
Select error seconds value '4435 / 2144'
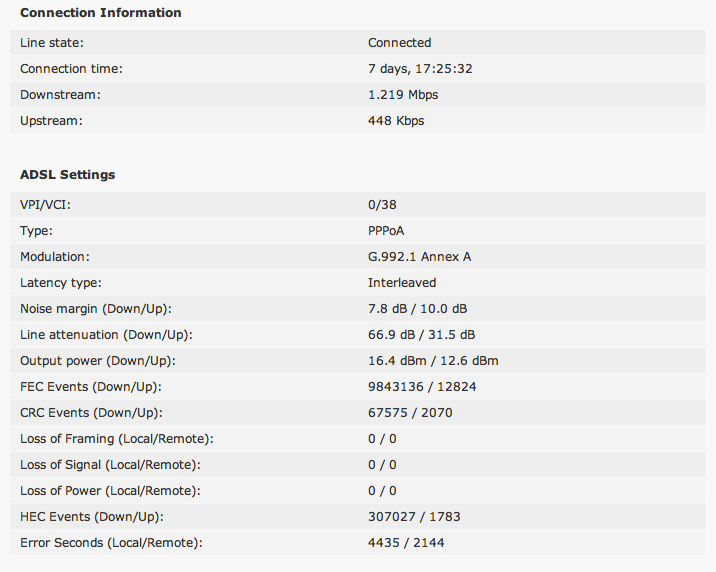point(406,543)
